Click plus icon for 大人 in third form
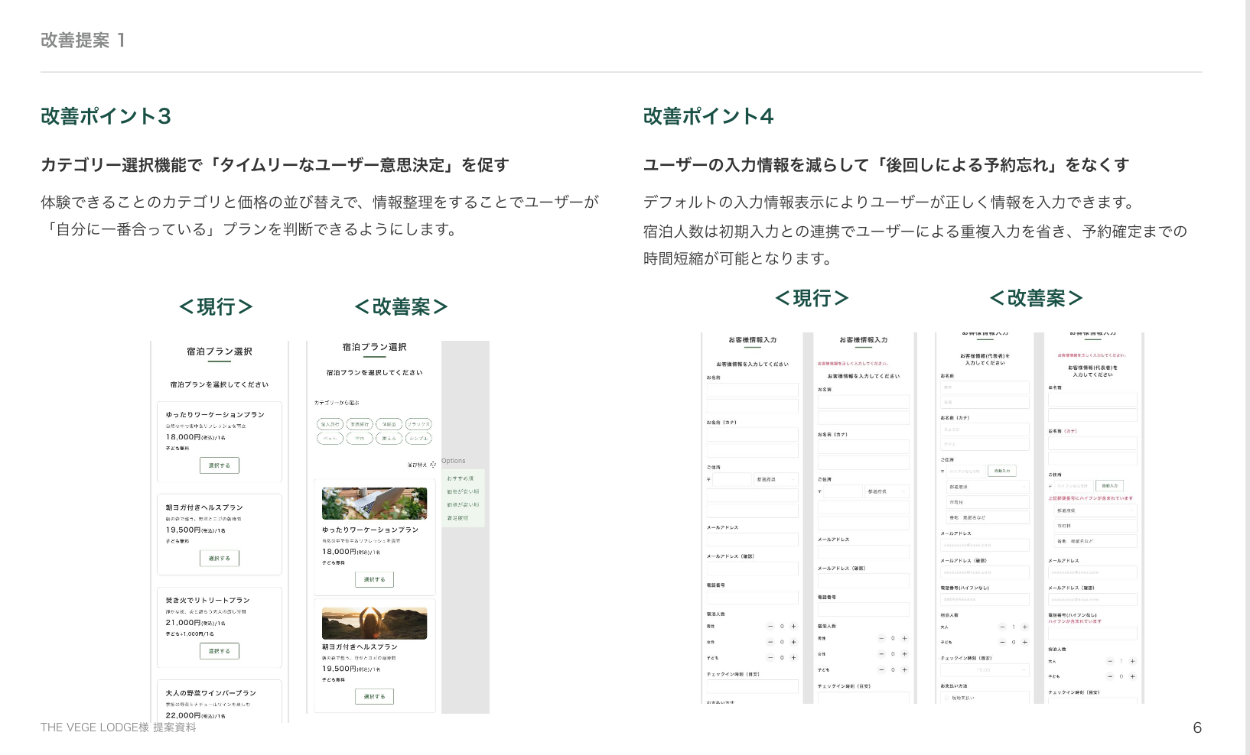The width and height of the screenshot is (1250, 755). (x=1024, y=627)
